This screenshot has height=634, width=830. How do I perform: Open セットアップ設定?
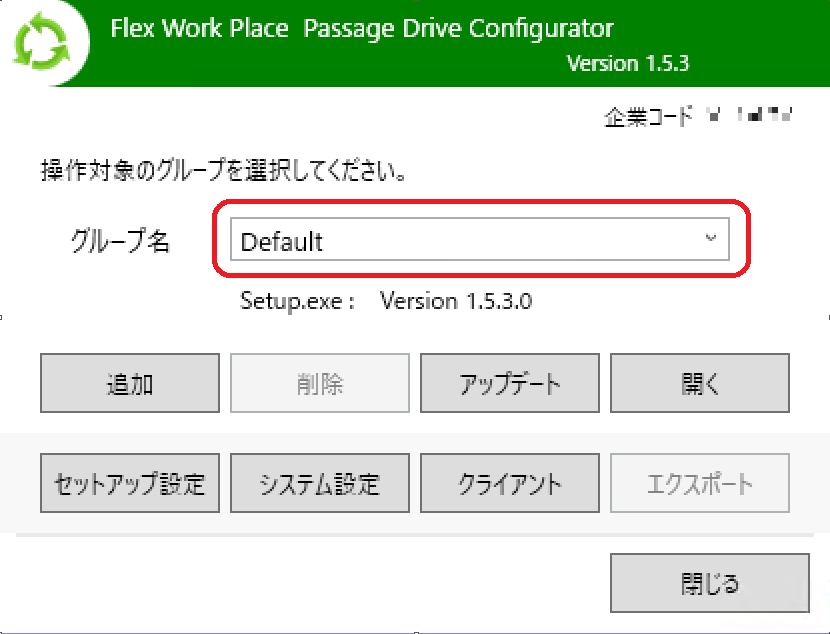(x=130, y=483)
